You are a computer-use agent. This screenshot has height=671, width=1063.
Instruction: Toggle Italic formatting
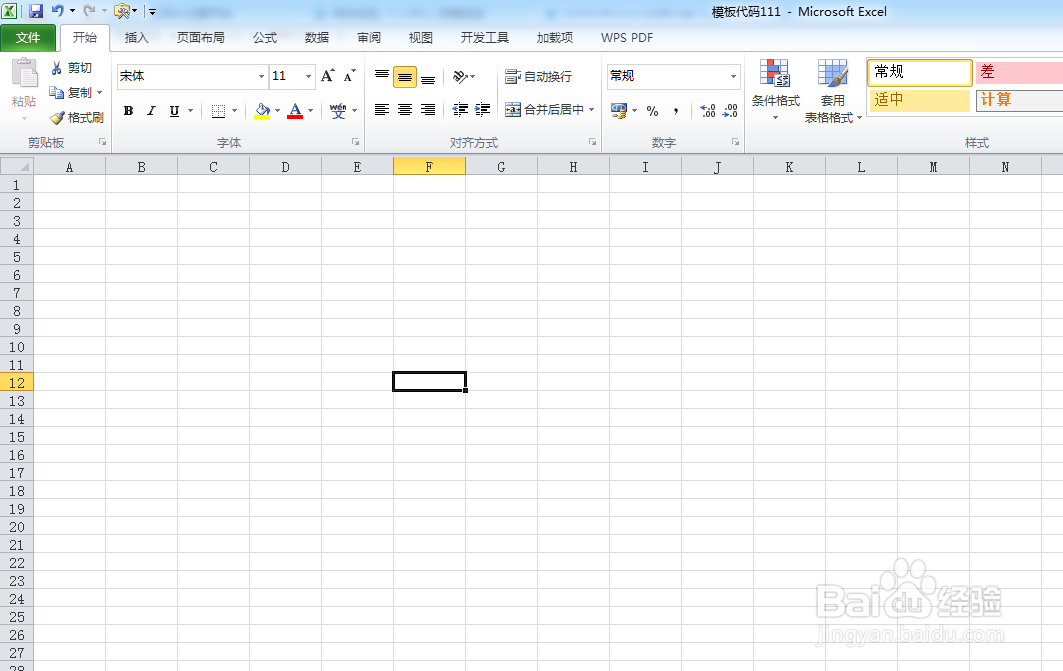(151, 110)
